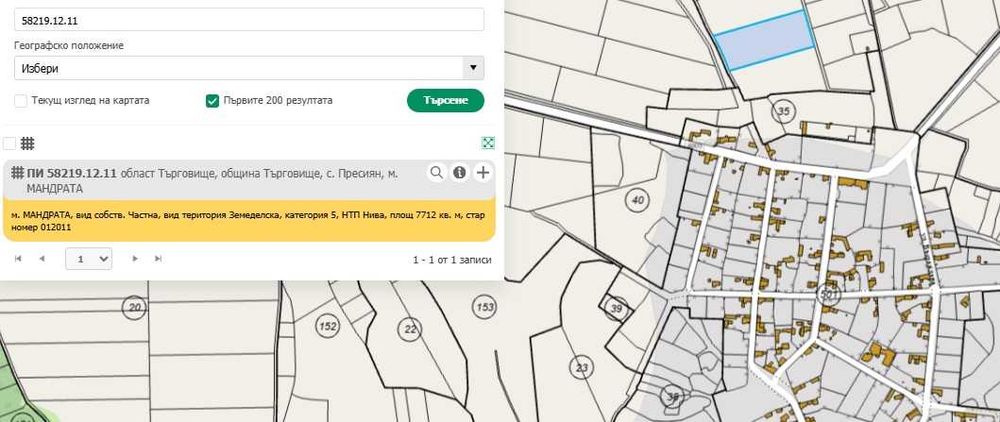
Task: Click map label 153
Action: point(485,308)
